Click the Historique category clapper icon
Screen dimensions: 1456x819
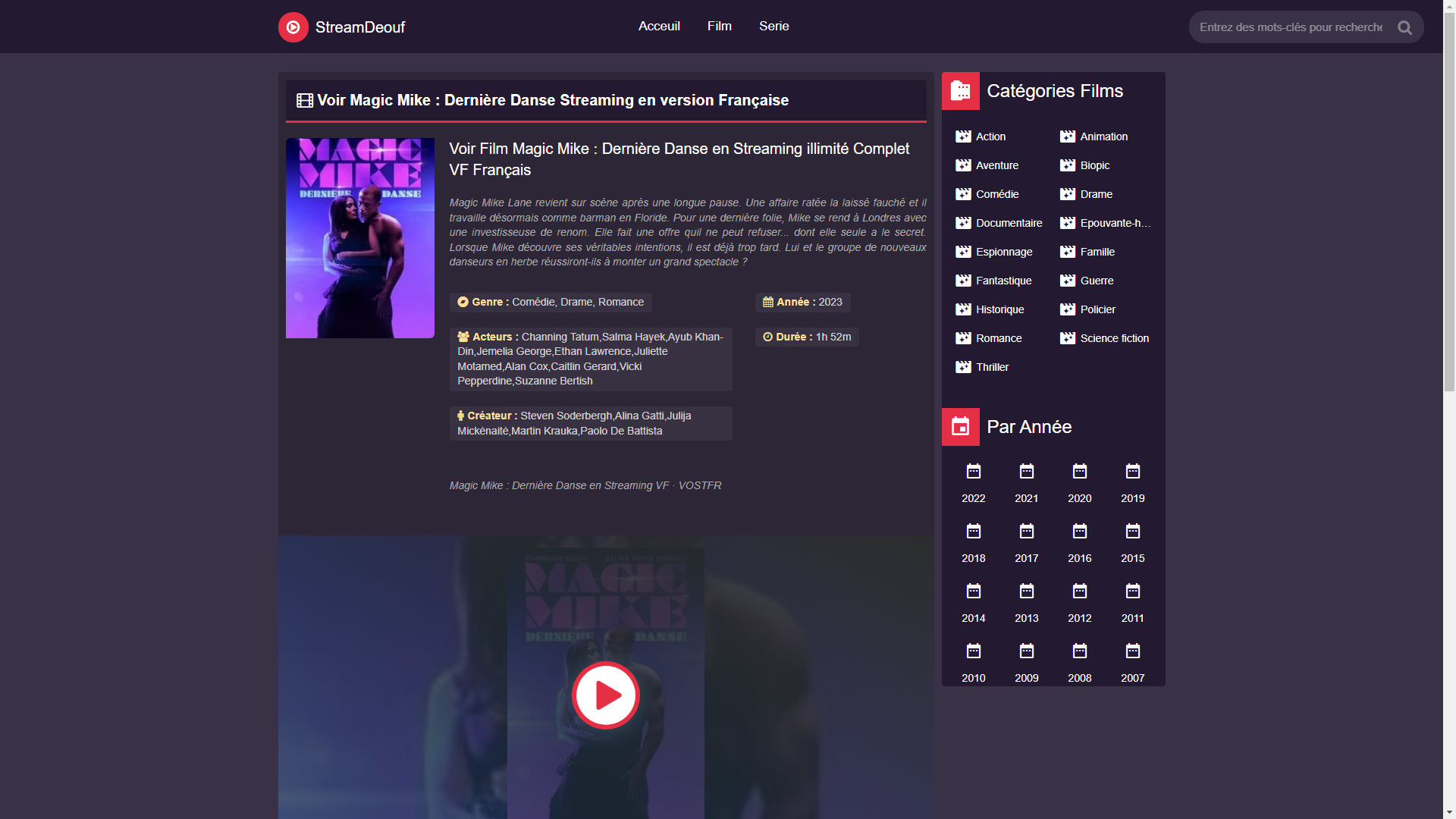[x=963, y=309]
